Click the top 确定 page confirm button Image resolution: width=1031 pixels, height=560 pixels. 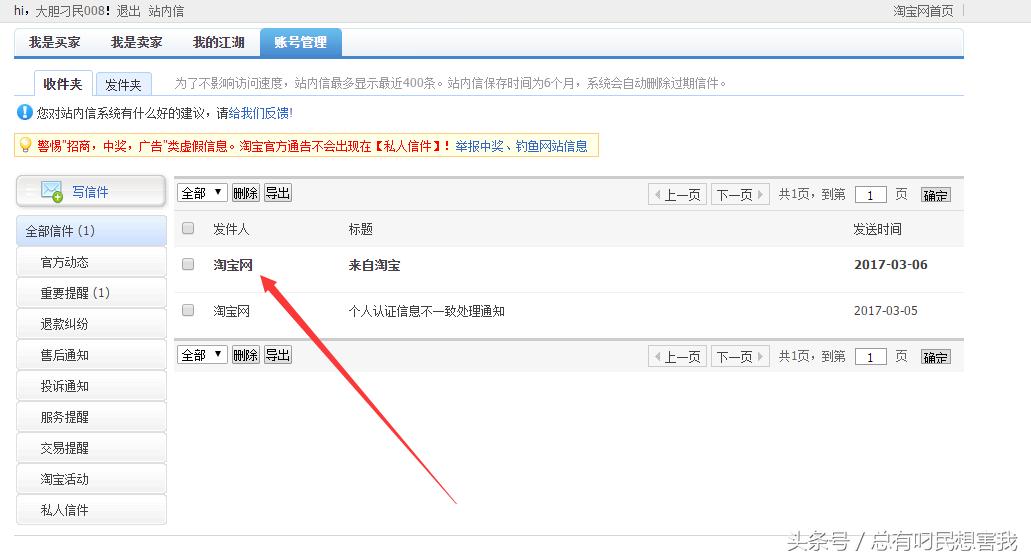coord(935,195)
